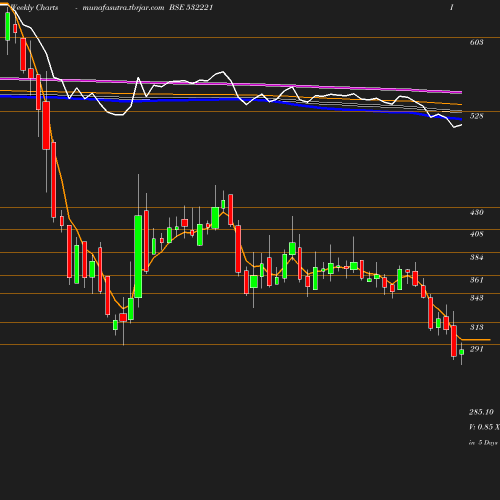Click the 'Weekly Charts' title text

(34, 7)
